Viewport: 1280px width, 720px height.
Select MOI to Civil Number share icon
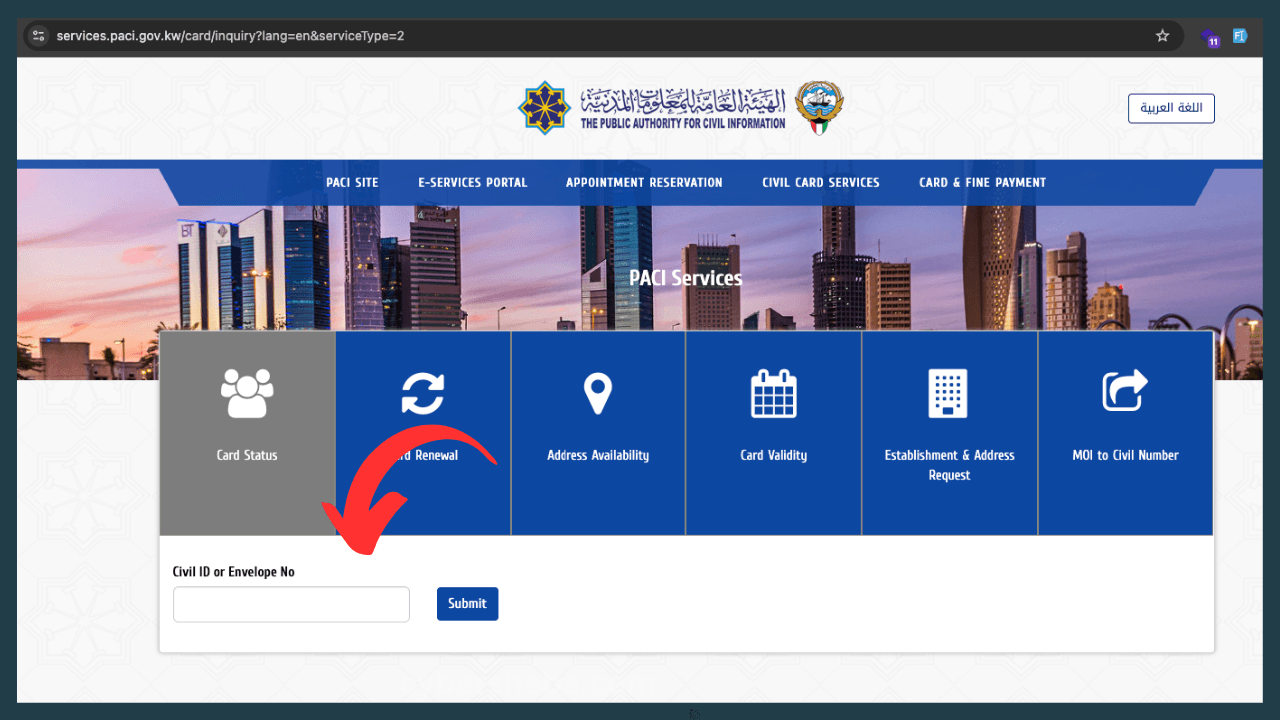(1125, 390)
